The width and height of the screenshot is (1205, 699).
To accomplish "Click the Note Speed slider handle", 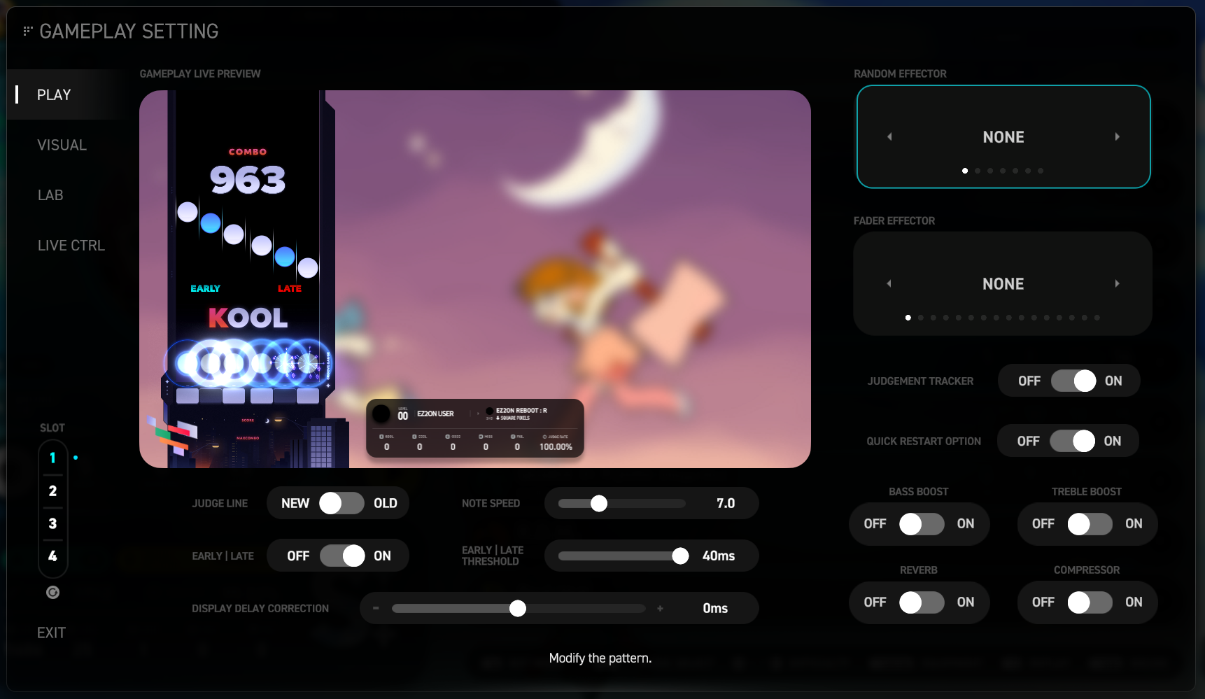I will (599, 503).
